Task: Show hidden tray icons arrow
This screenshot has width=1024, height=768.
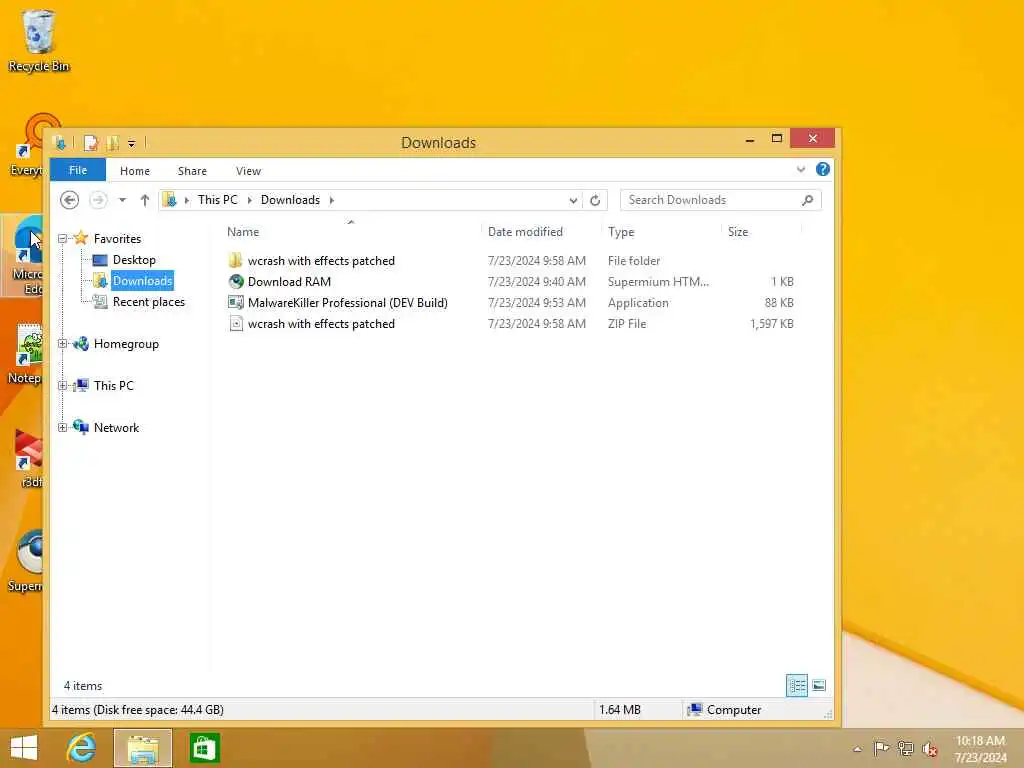Action: [857, 749]
